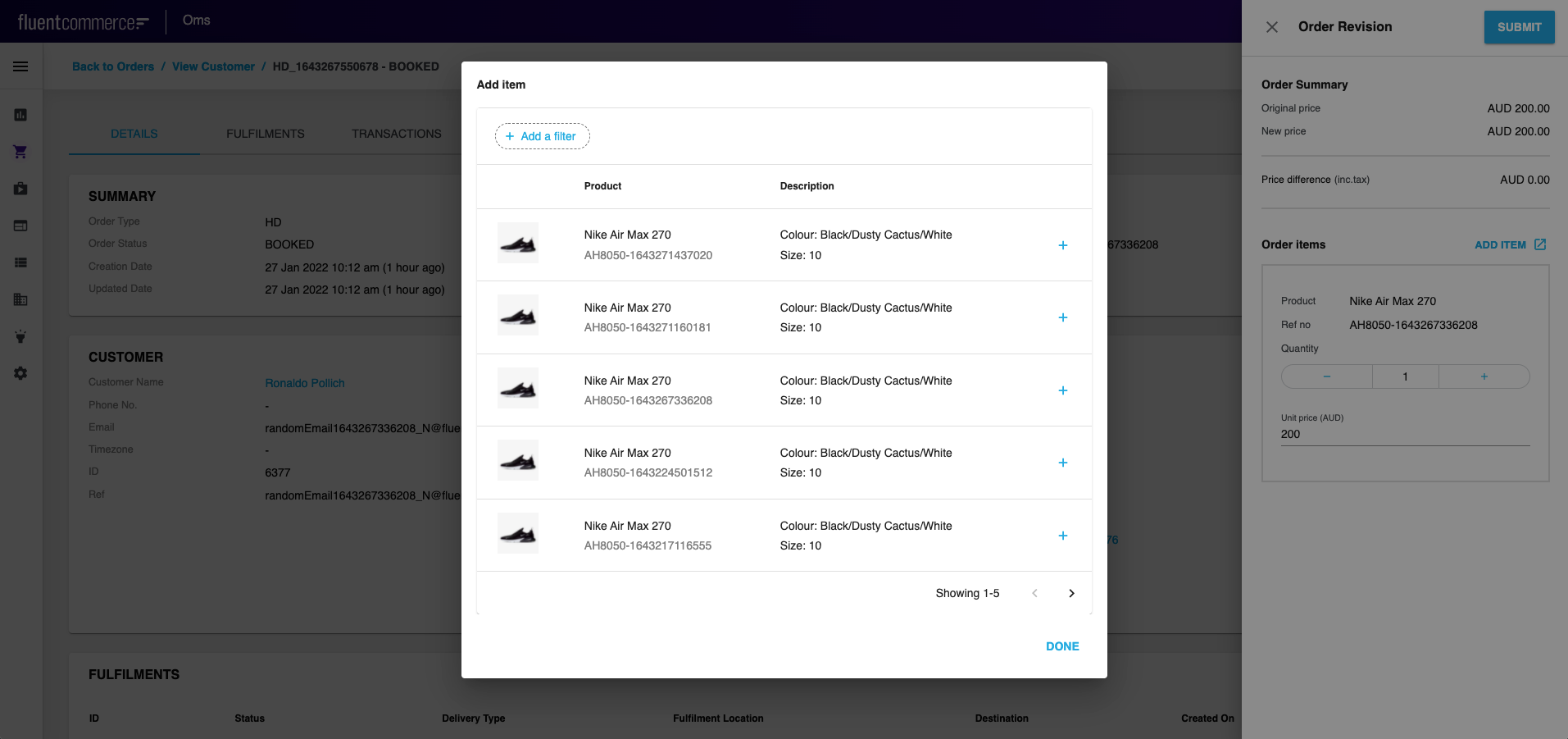
Task: Click the fluentcommerce logo in top bar
Action: pos(82,21)
